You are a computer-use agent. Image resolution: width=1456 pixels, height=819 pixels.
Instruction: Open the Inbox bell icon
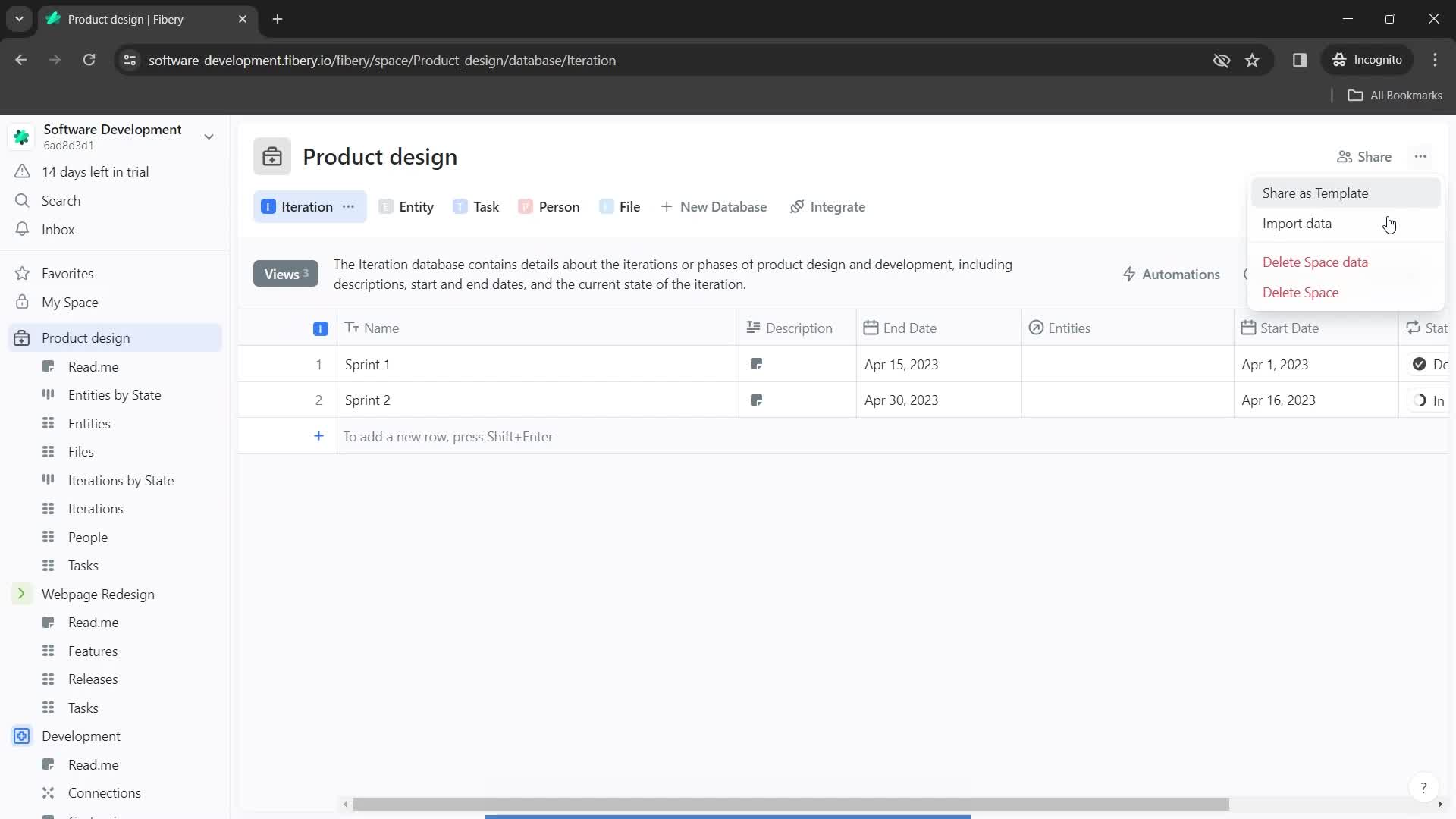coord(23,230)
